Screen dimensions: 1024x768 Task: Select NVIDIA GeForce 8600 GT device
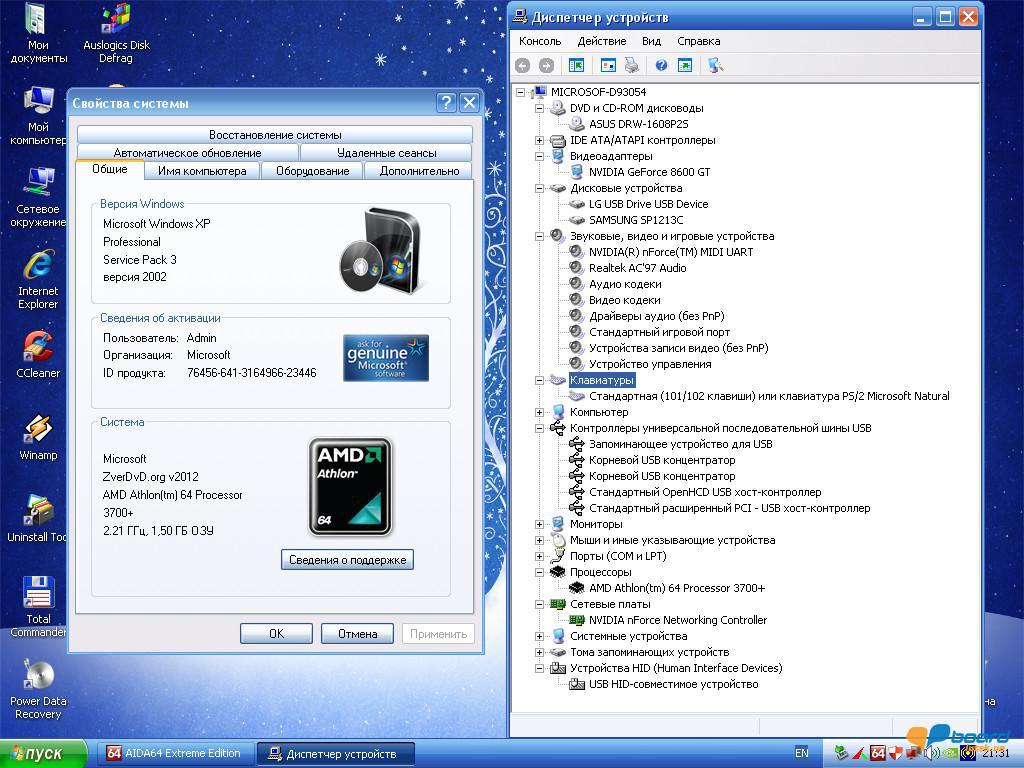click(x=649, y=172)
